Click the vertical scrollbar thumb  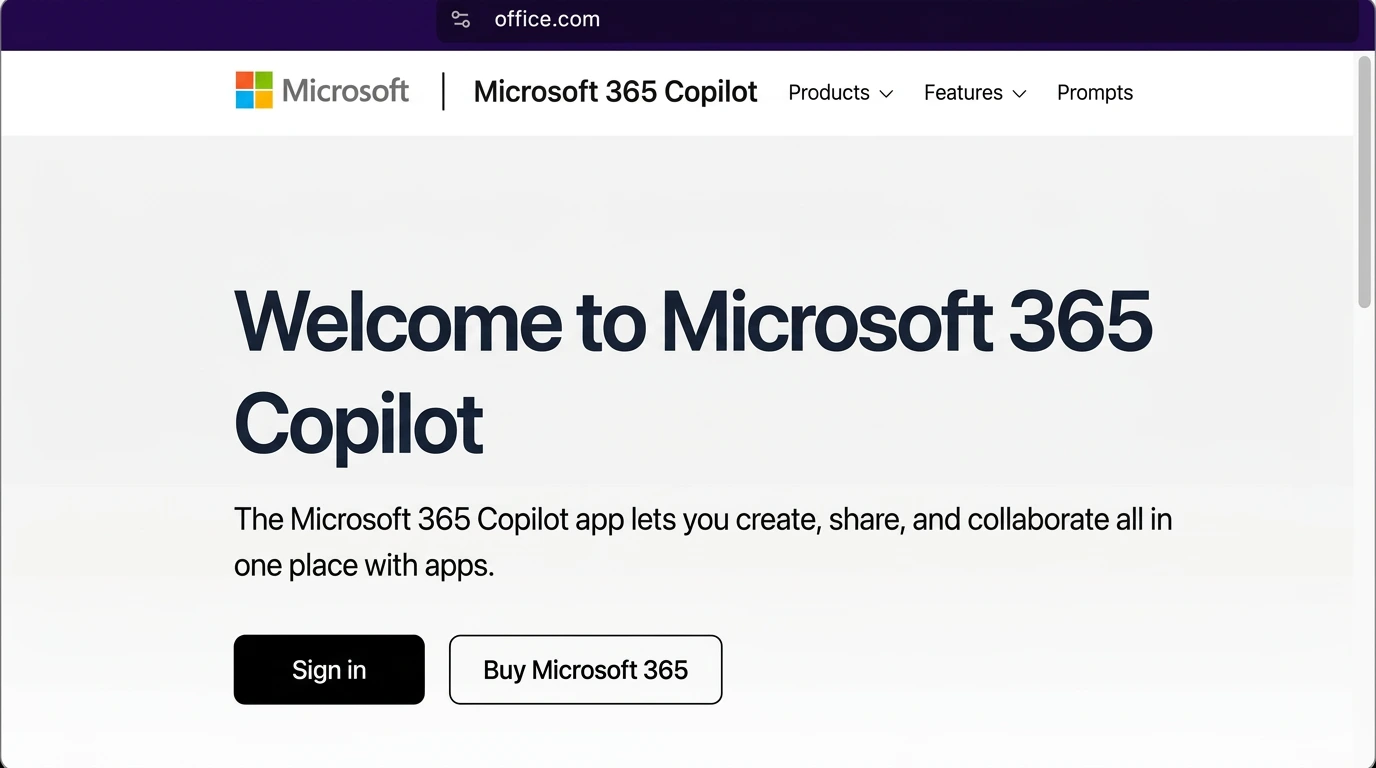(1364, 180)
